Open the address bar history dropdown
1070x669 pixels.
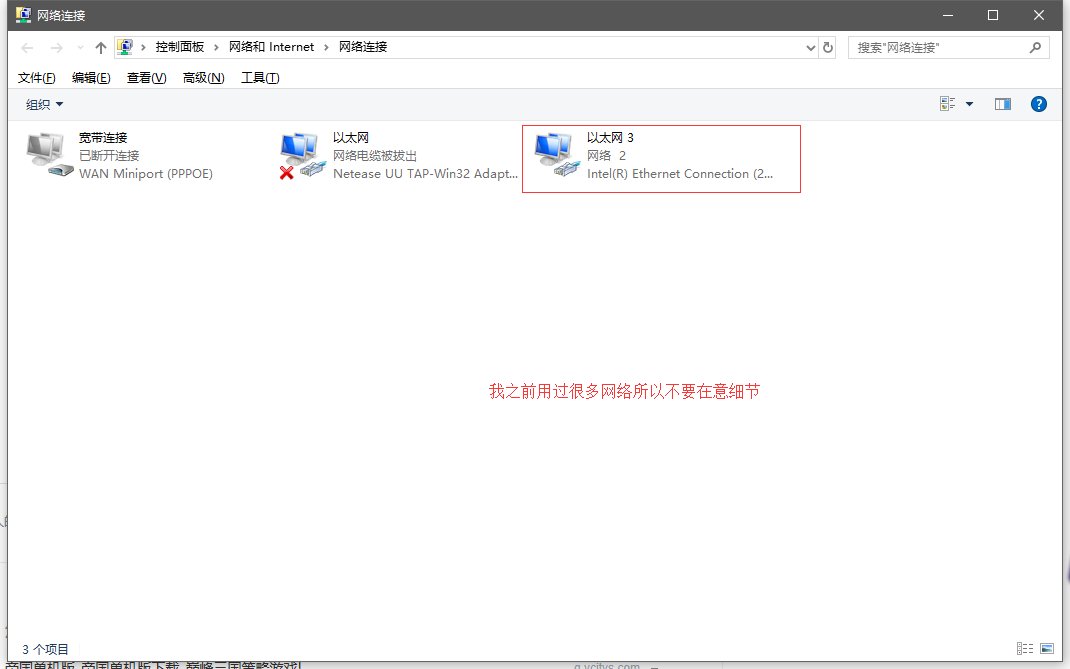click(x=810, y=46)
